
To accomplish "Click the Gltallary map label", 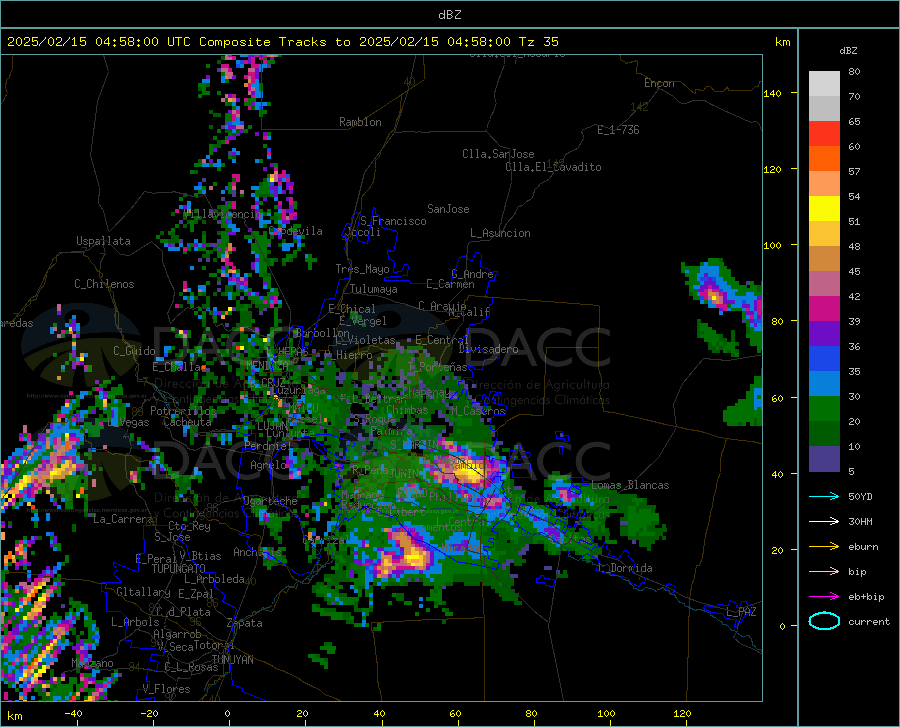I will coord(143,592).
